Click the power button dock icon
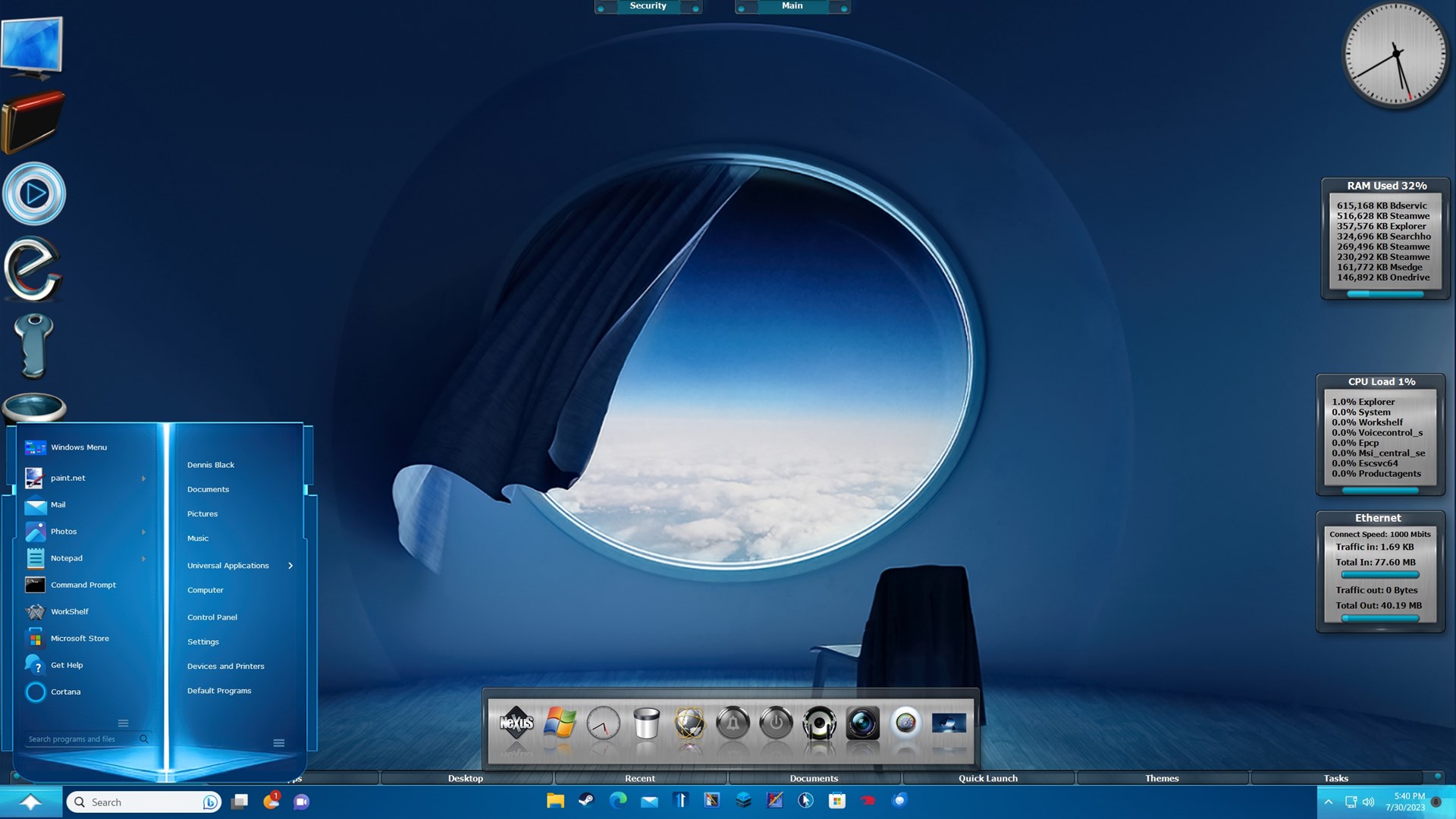The image size is (1456, 819). tap(776, 723)
